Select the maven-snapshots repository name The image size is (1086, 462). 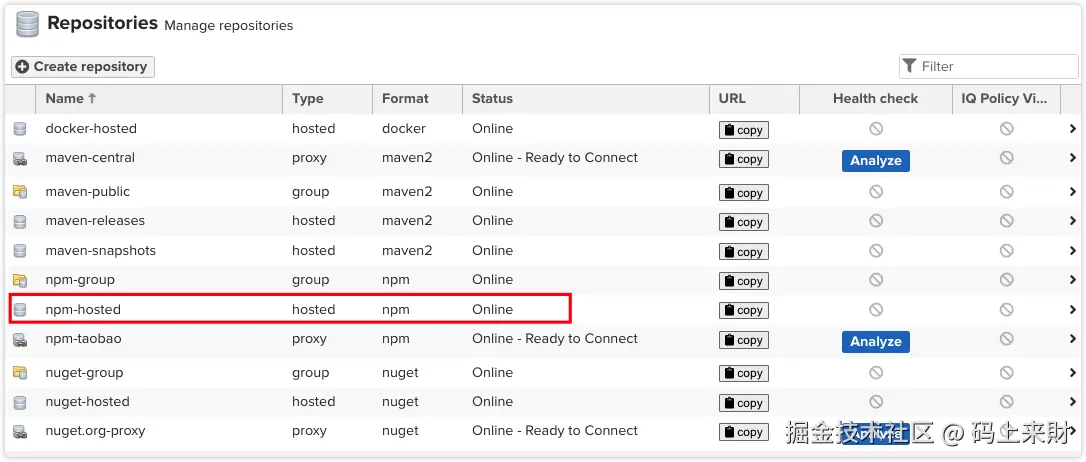(x=100, y=251)
